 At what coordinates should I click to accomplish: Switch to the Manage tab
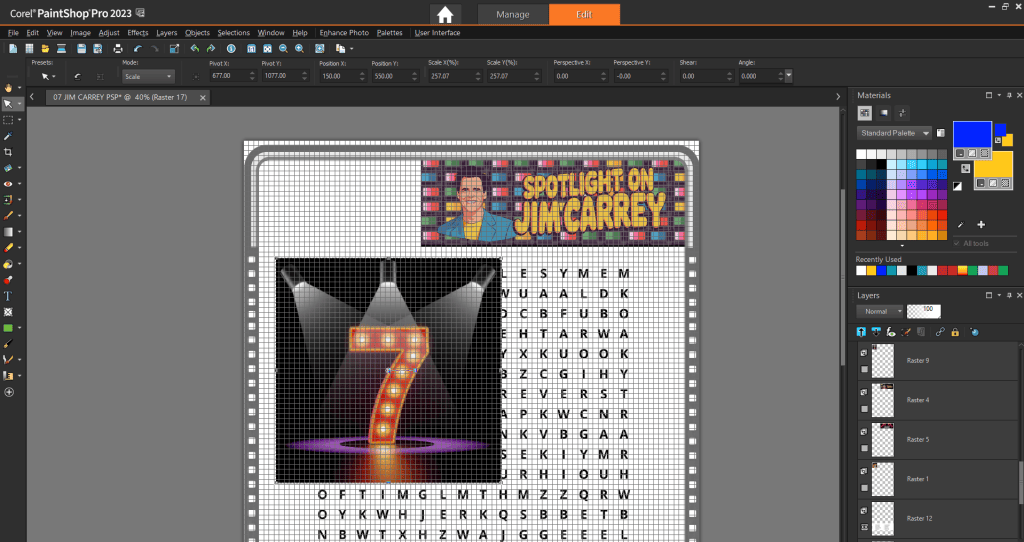(513, 14)
